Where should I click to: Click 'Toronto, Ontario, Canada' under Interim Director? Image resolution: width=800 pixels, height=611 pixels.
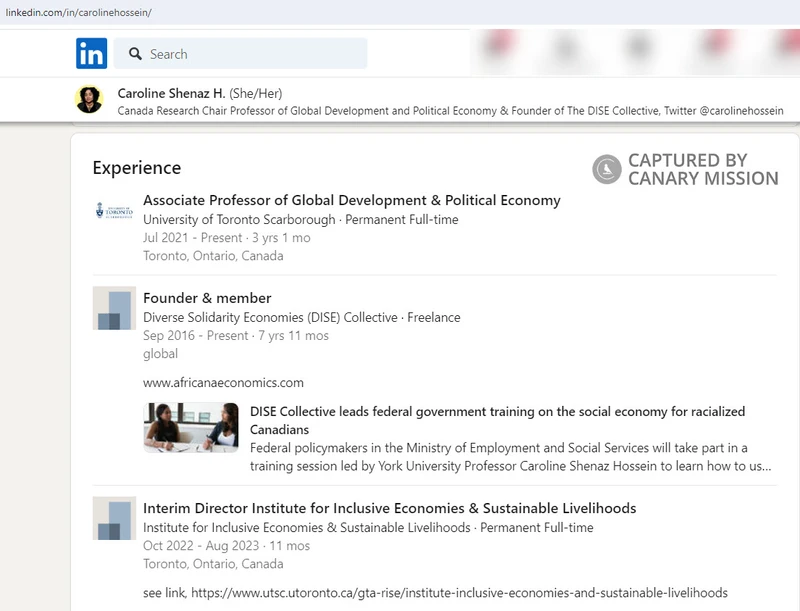[213, 564]
